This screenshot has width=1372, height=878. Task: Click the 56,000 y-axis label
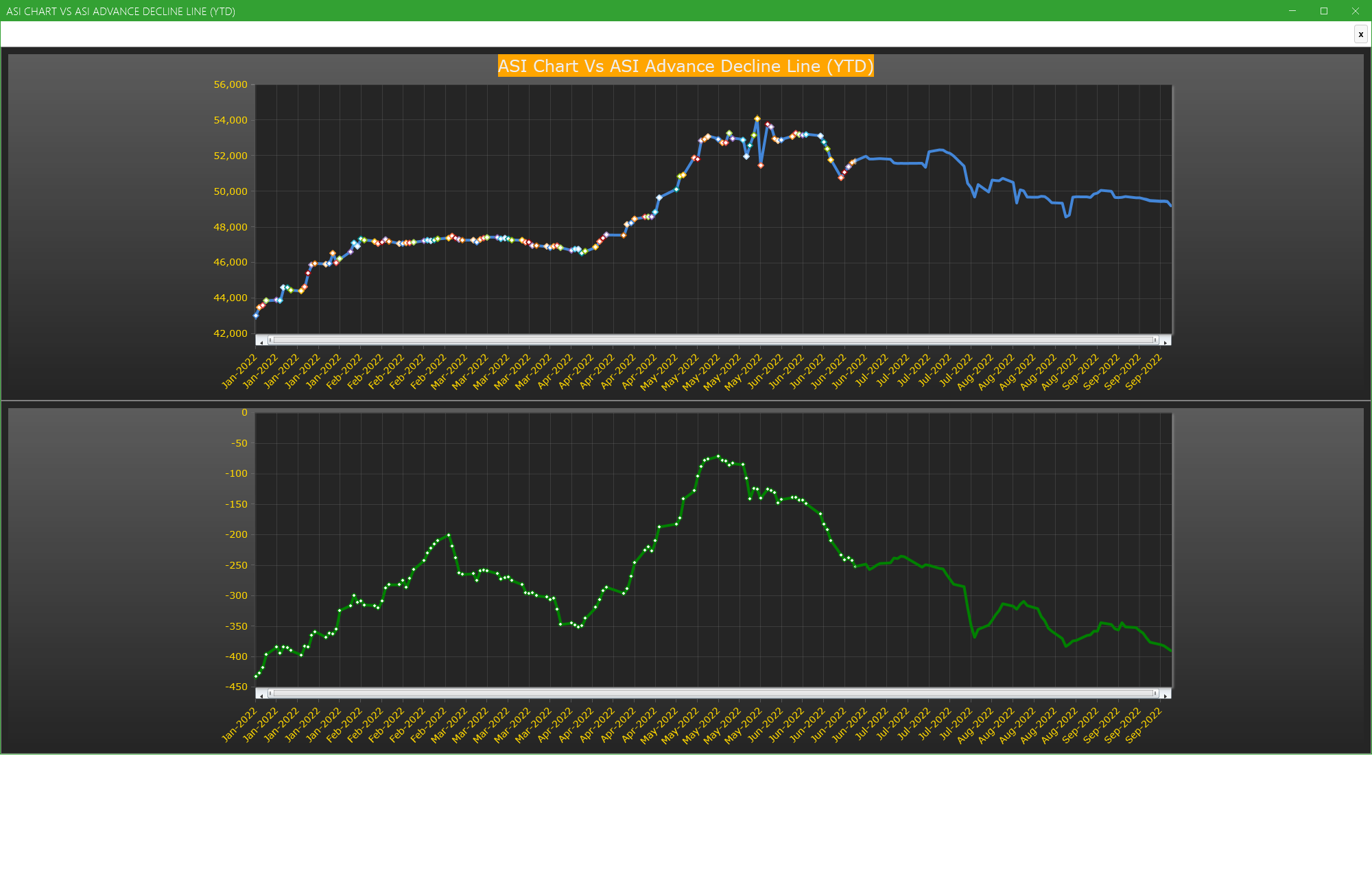(x=230, y=84)
